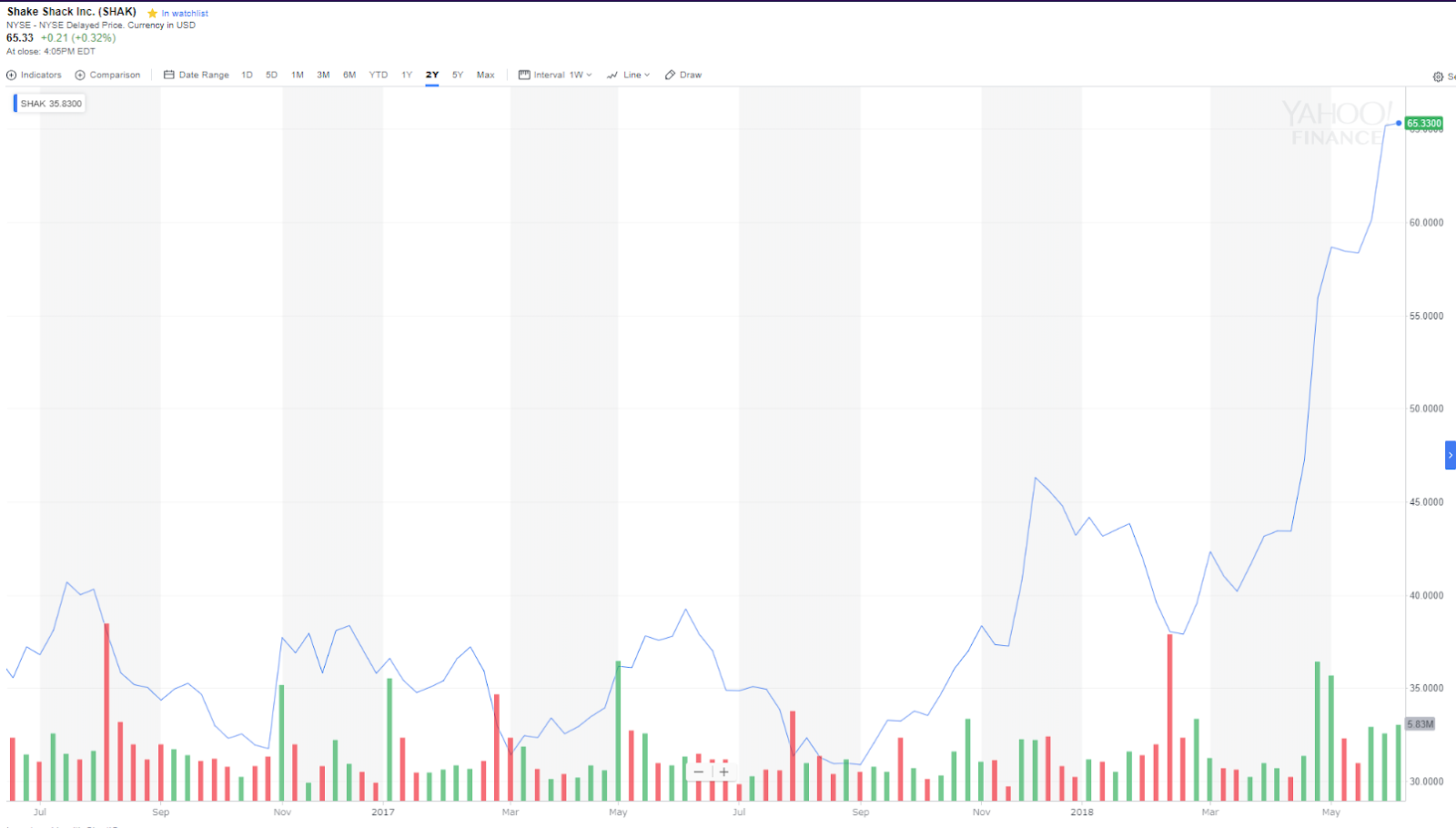Click the 50.0000 price axis label
This screenshot has height=828, width=1456.
[1426, 409]
